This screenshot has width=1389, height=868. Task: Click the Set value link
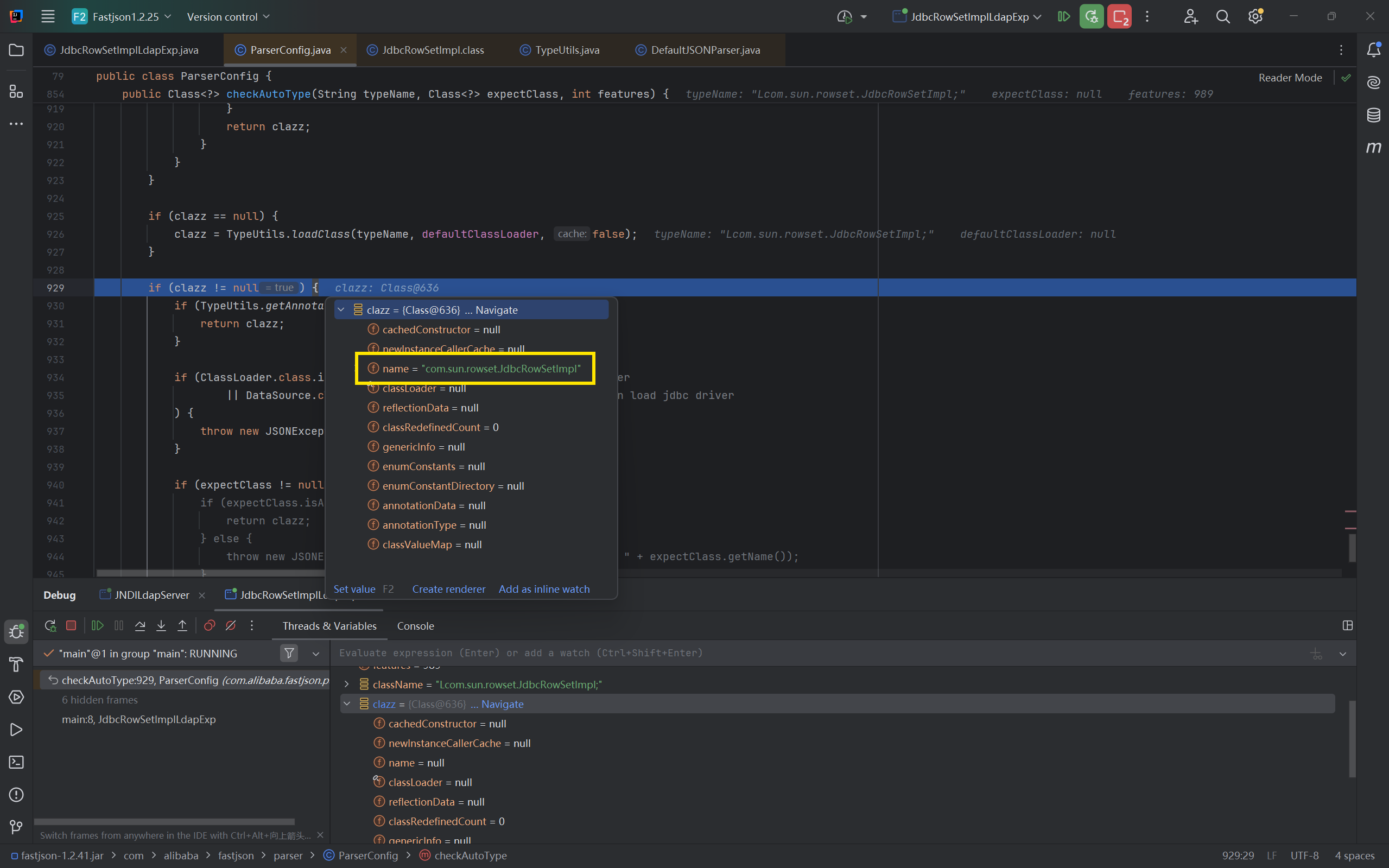tap(354, 589)
